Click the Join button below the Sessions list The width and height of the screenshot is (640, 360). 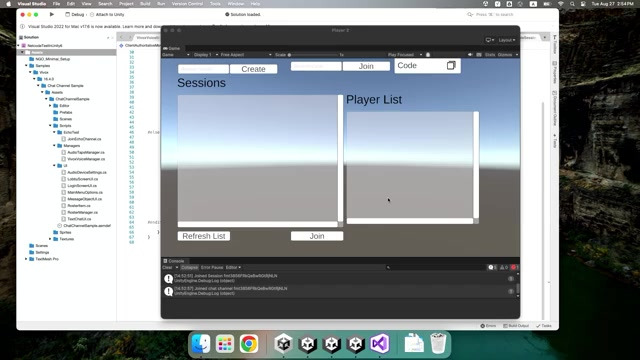point(317,236)
